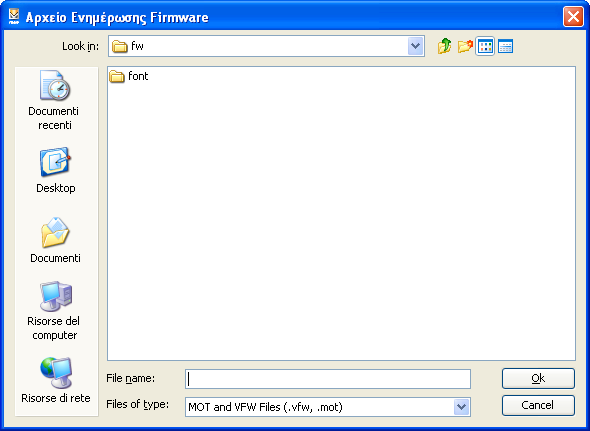Screen dimensions: 590x431
Task: Open the Documenti folder shortcut
Action: point(55,240)
